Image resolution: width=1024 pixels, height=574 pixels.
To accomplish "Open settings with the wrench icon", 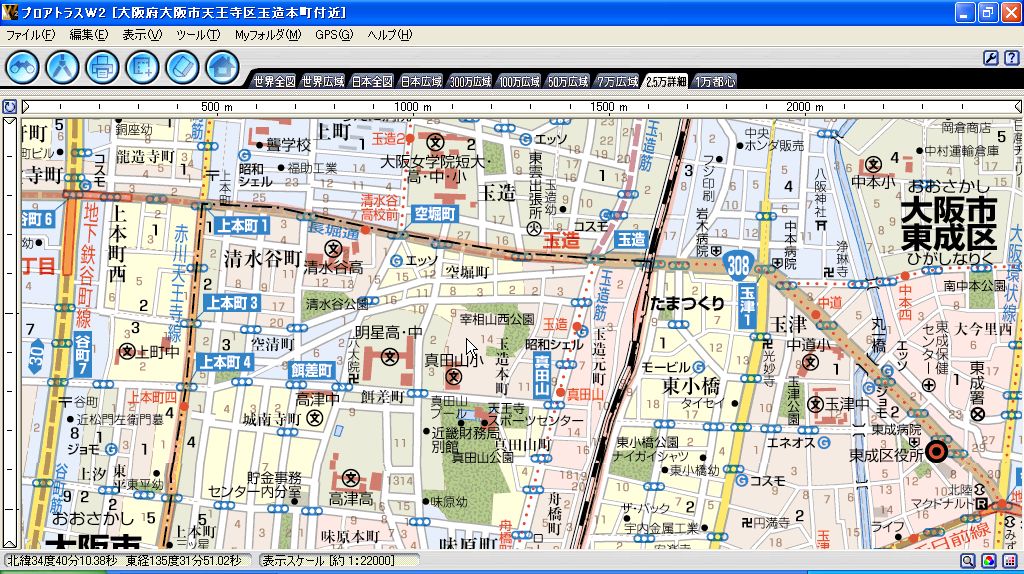I will (989, 58).
